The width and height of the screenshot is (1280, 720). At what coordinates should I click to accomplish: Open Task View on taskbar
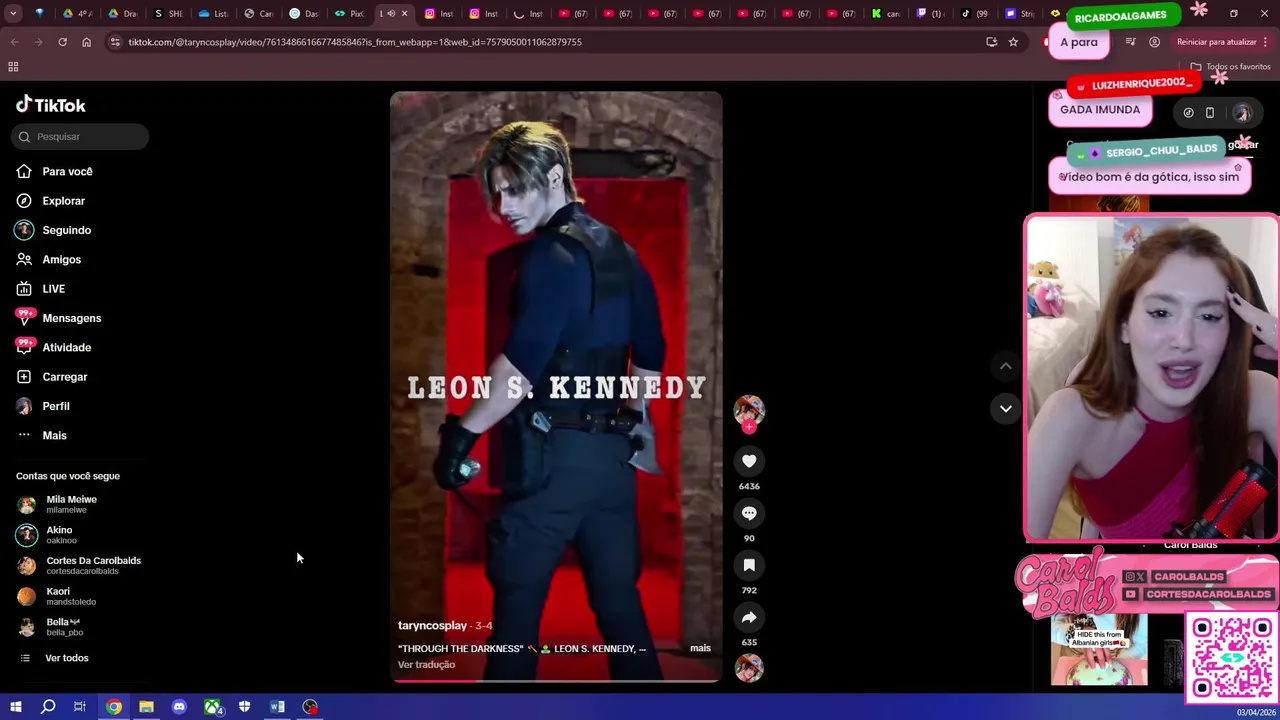[x=80, y=707]
